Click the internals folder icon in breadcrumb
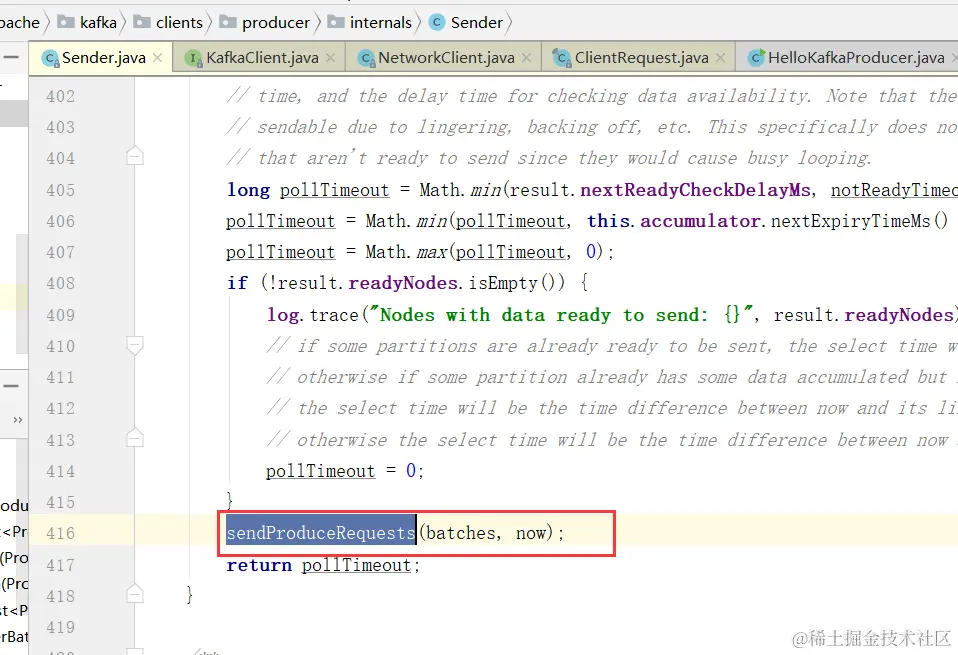The width and height of the screenshot is (958, 655). click(x=335, y=22)
